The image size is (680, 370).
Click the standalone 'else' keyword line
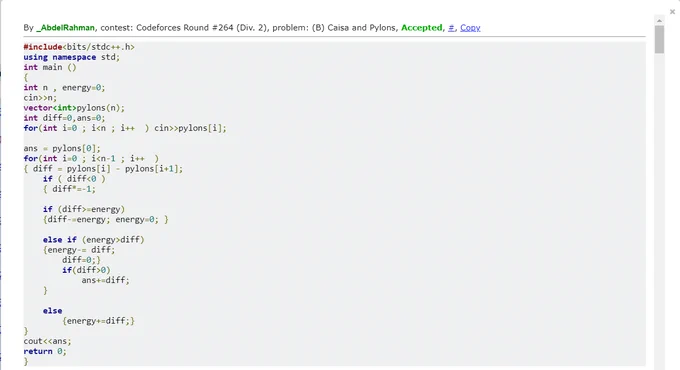pos(52,311)
